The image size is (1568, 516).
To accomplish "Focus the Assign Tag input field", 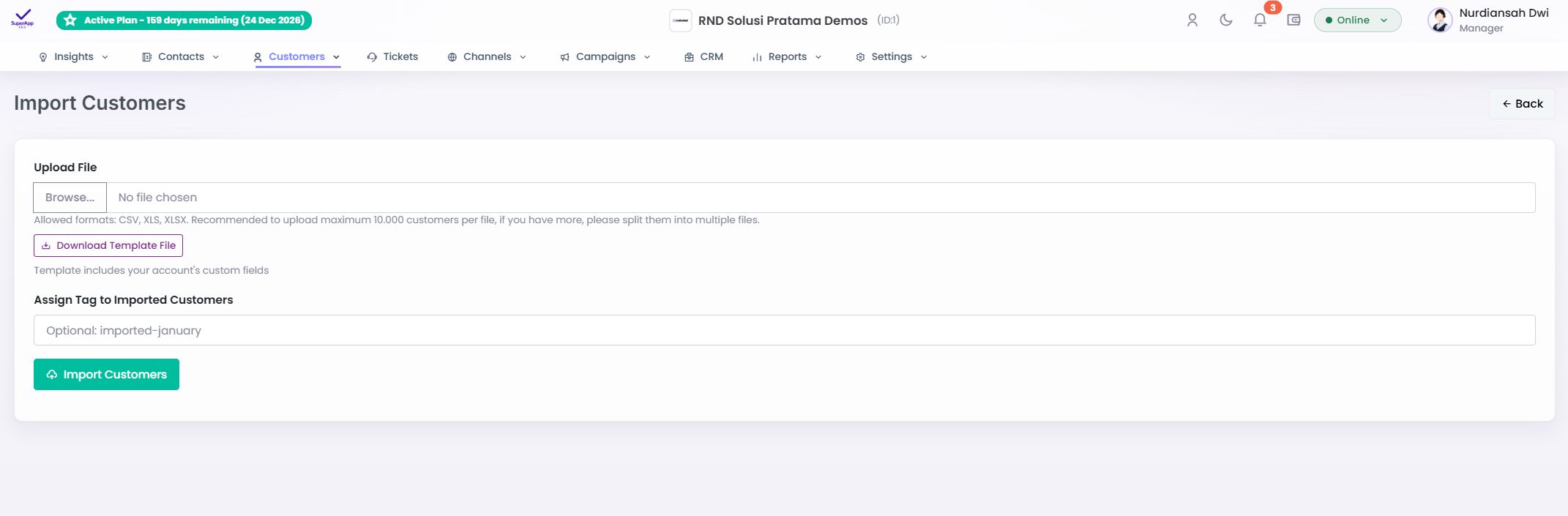I will [x=785, y=330].
